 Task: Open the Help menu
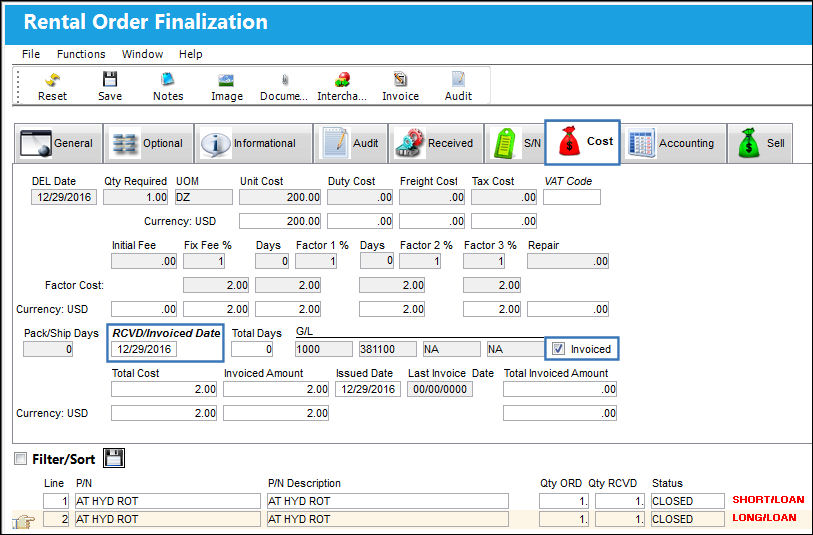click(x=190, y=54)
